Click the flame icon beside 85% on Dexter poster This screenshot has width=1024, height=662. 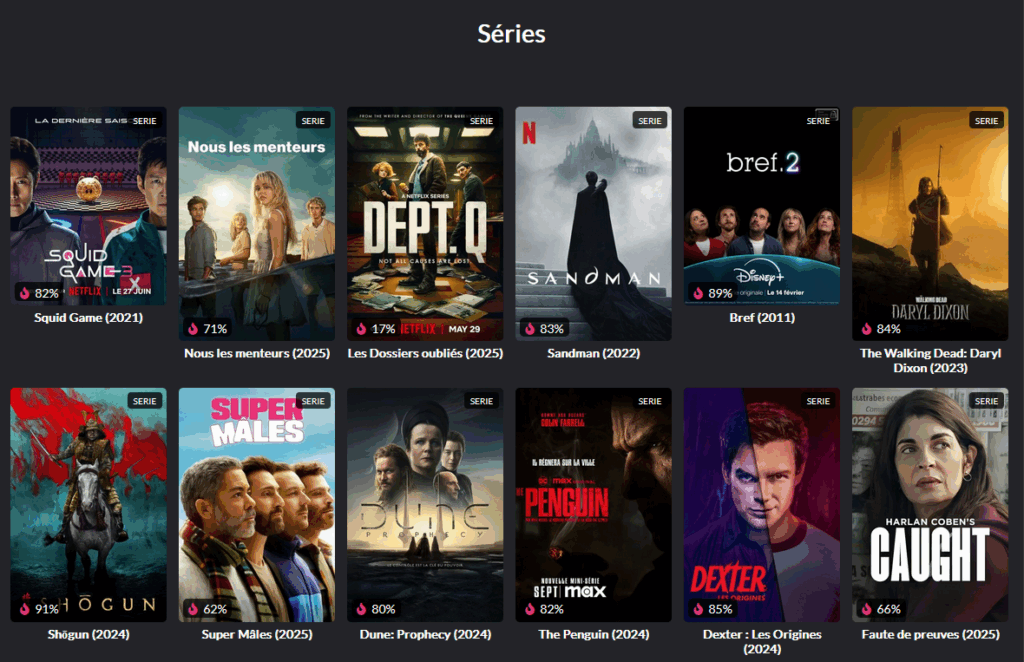[x=698, y=609]
